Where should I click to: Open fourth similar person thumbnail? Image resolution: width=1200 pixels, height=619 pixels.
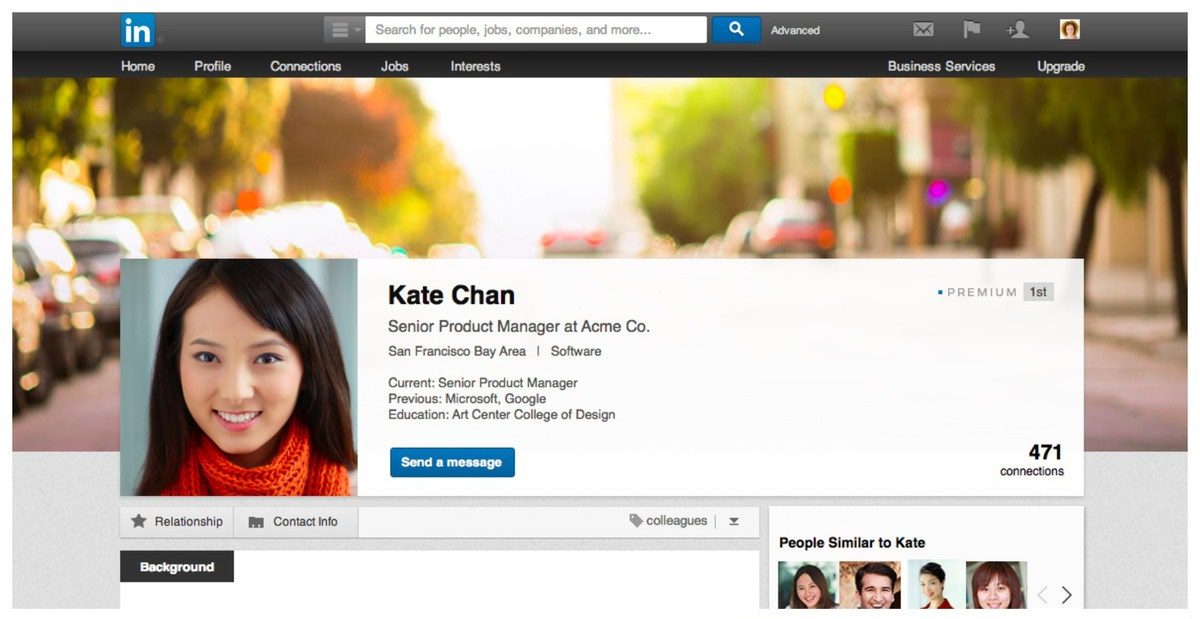(997, 586)
